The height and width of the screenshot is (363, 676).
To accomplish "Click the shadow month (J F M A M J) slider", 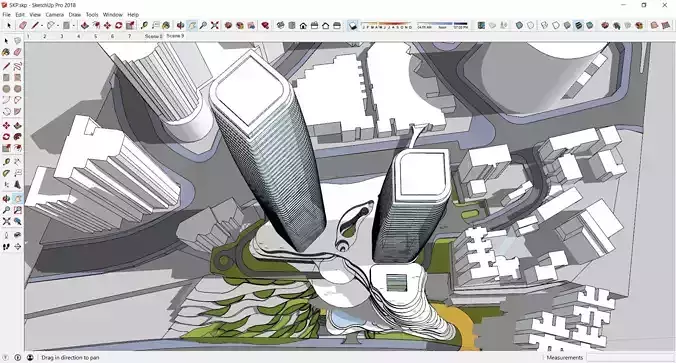I will point(387,25).
